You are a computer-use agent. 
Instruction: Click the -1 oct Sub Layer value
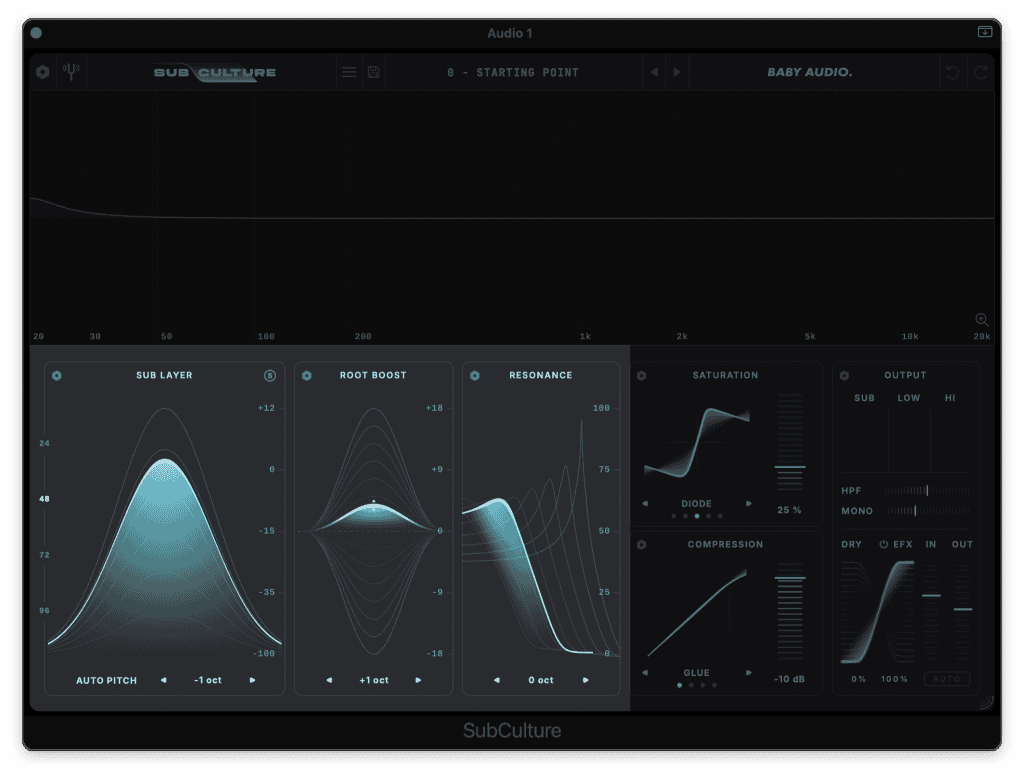tap(208, 680)
